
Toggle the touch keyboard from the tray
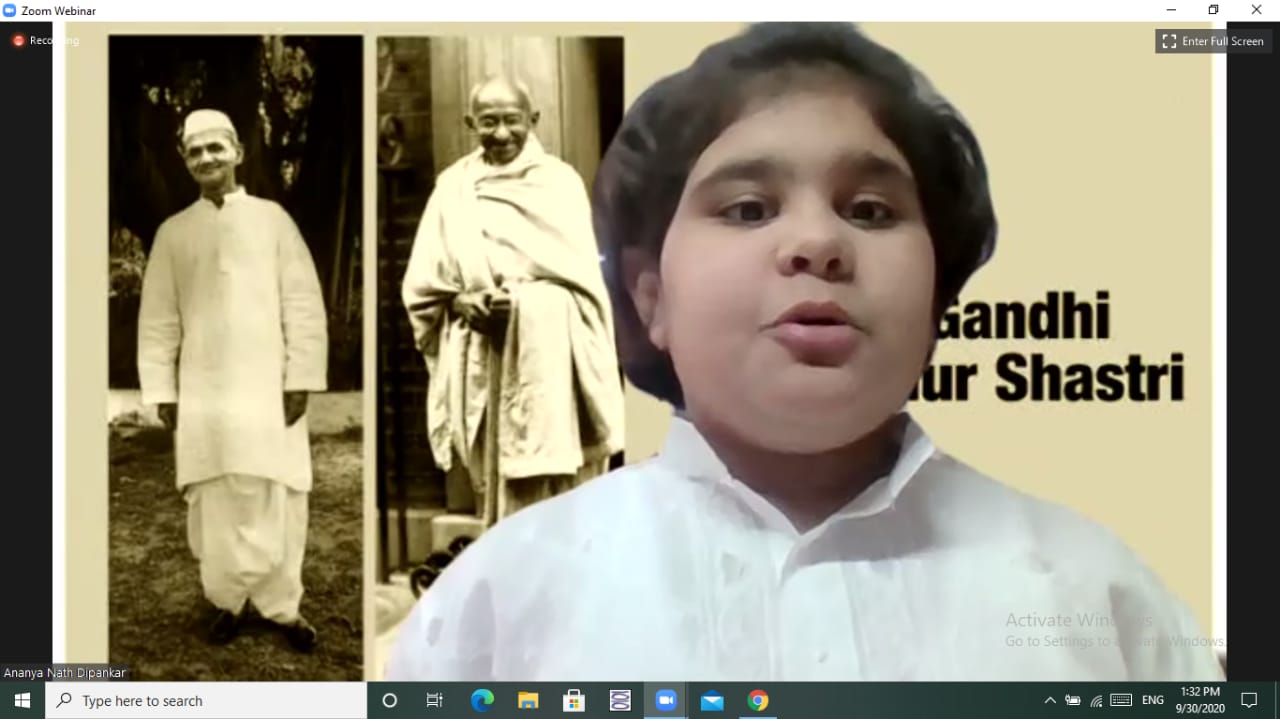[1122, 700]
